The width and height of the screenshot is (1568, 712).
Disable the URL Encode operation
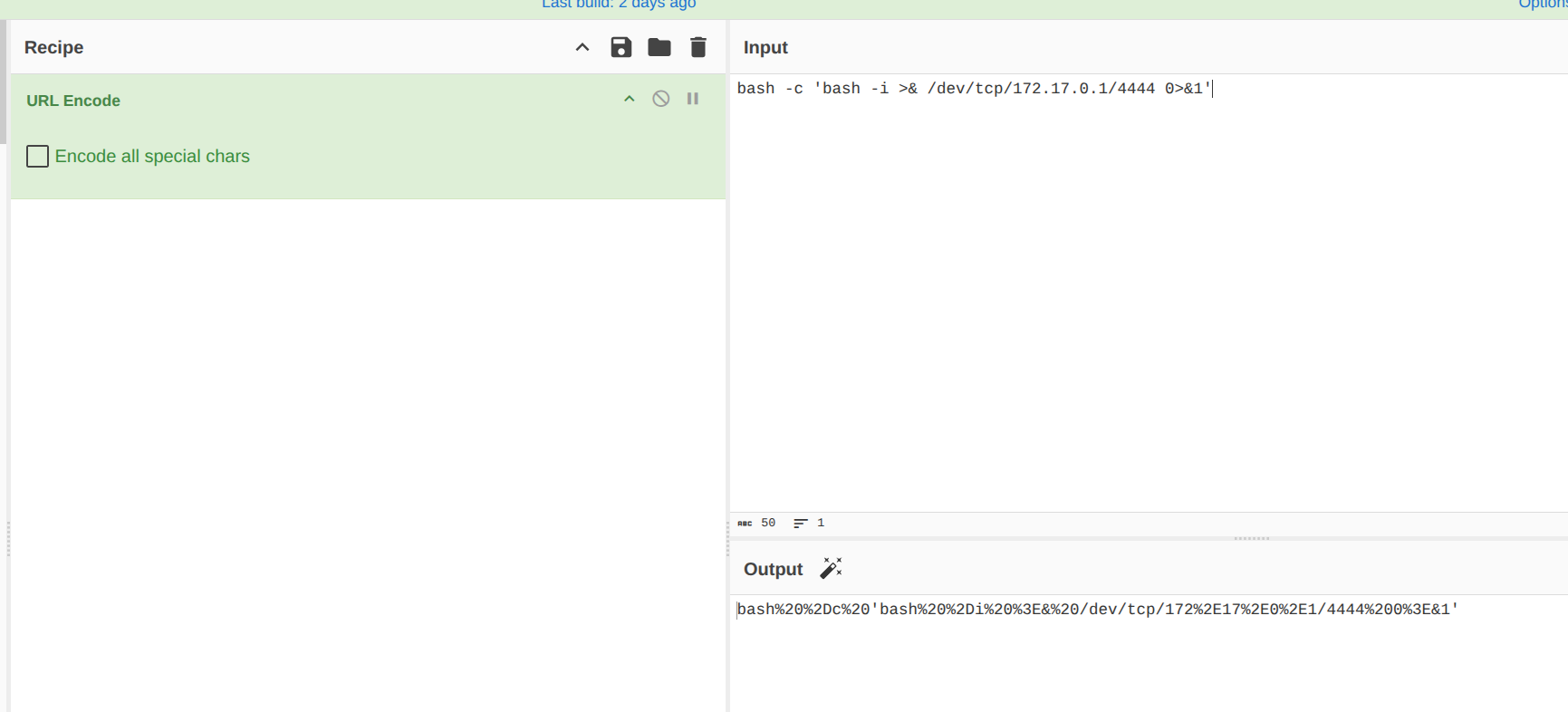(x=661, y=99)
